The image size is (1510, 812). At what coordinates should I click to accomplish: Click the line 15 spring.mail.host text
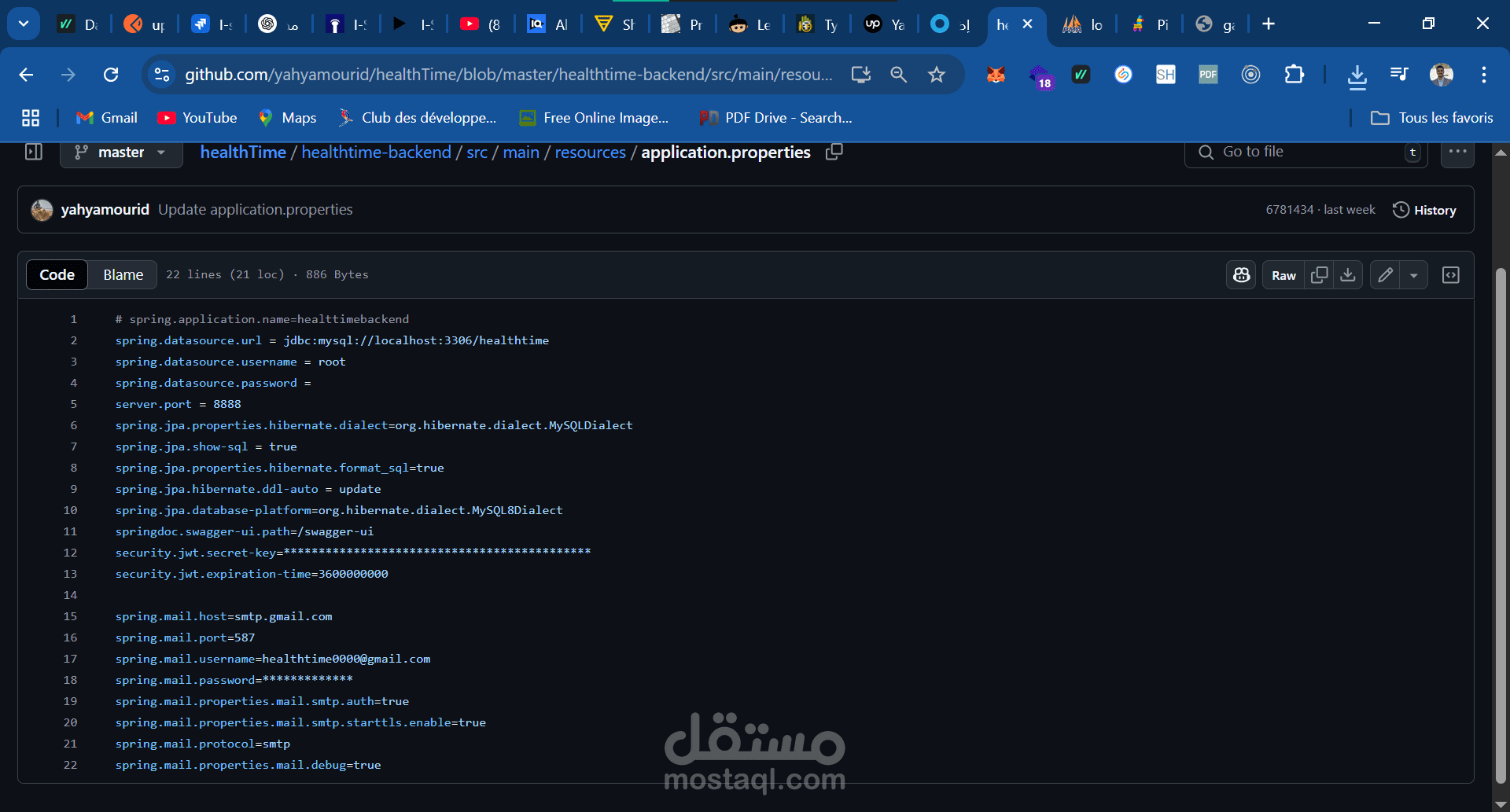click(x=224, y=616)
